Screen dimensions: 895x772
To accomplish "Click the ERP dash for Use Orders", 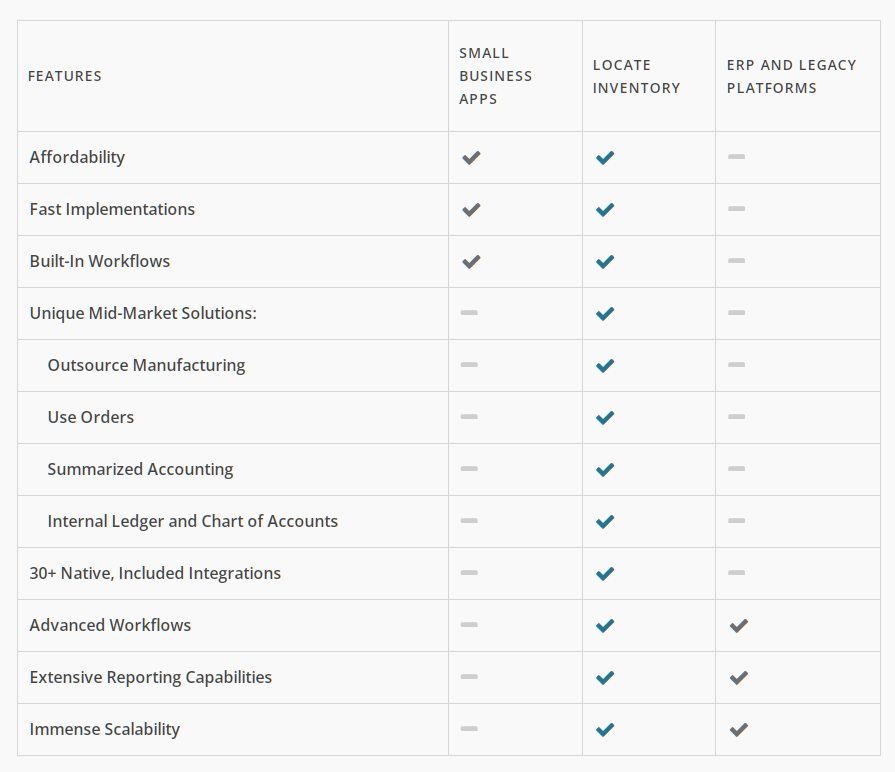I will coord(736,417).
